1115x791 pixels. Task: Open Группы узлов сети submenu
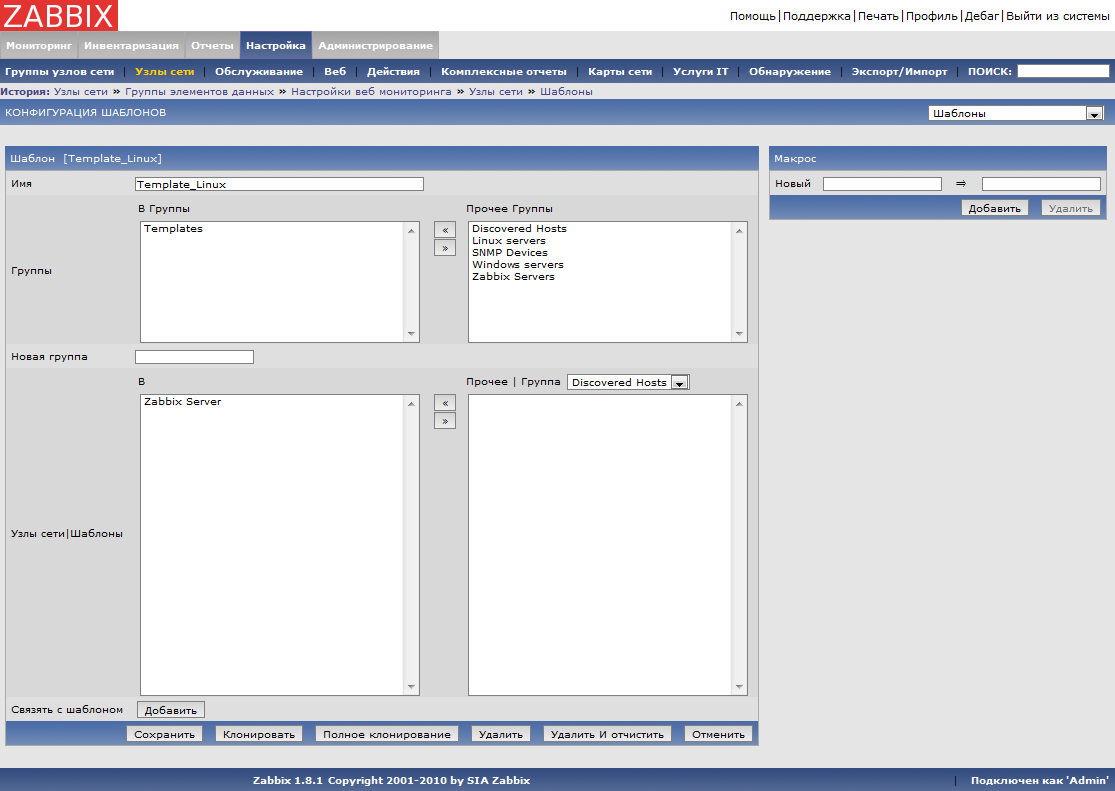coord(60,71)
